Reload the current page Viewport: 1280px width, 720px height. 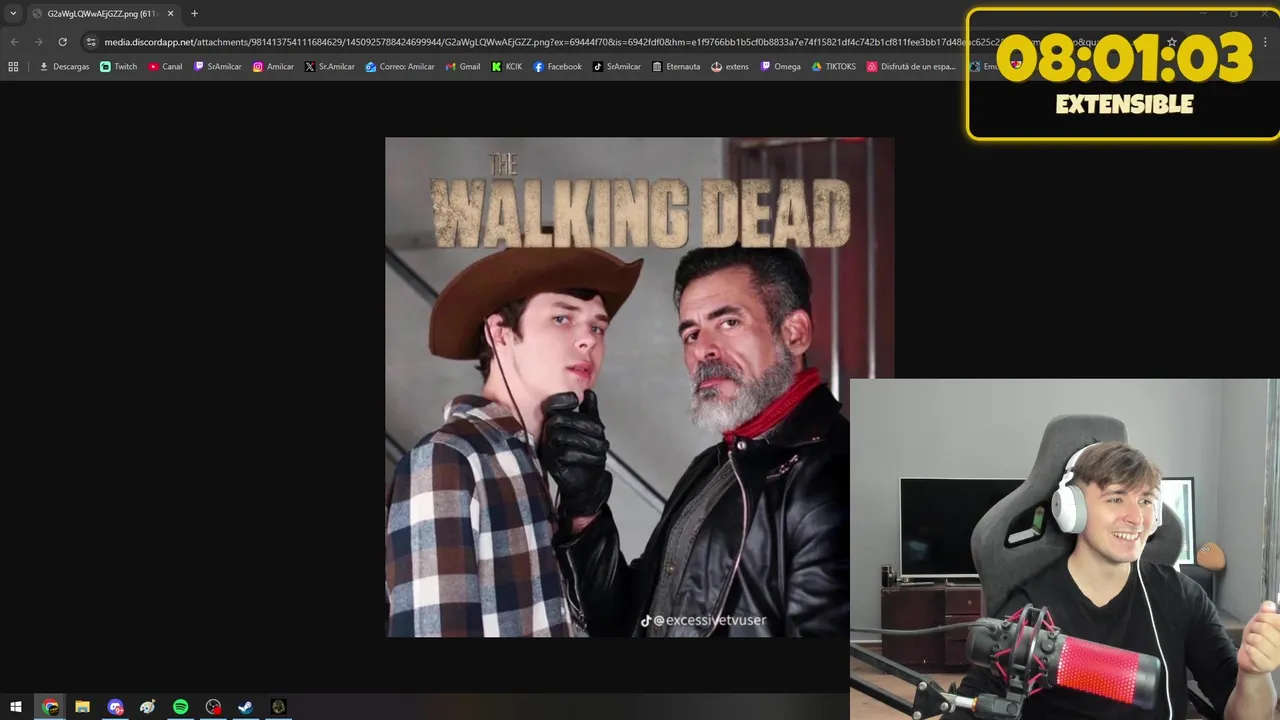[x=62, y=42]
